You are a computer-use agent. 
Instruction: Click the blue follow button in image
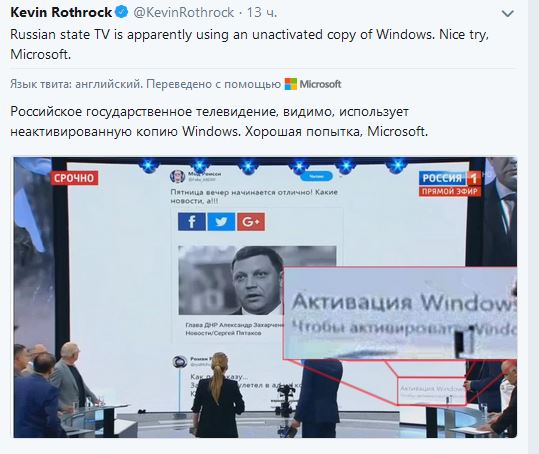click(316, 177)
